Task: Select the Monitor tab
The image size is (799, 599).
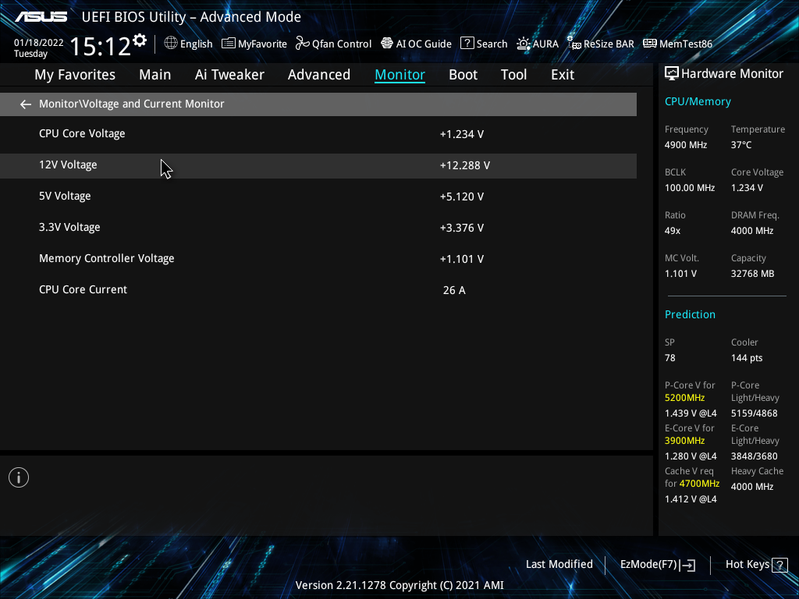Action: click(400, 75)
